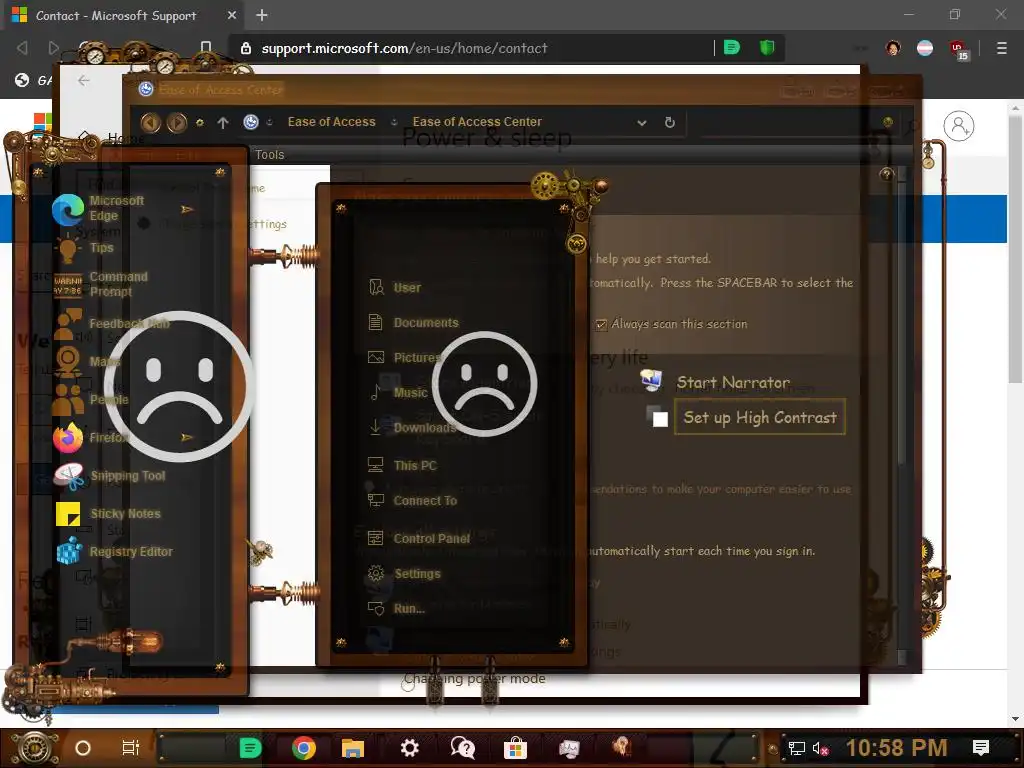Image resolution: width=1024 pixels, height=768 pixels.
Task: Open Control Panel from start panel
Action: pyautogui.click(x=419, y=539)
